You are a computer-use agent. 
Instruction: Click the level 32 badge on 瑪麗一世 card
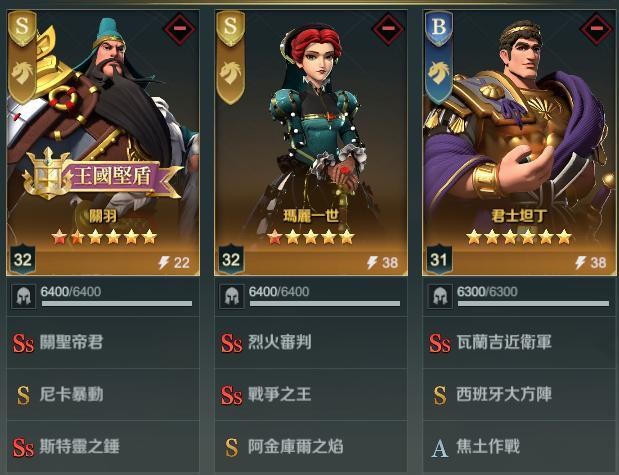pos(231,259)
